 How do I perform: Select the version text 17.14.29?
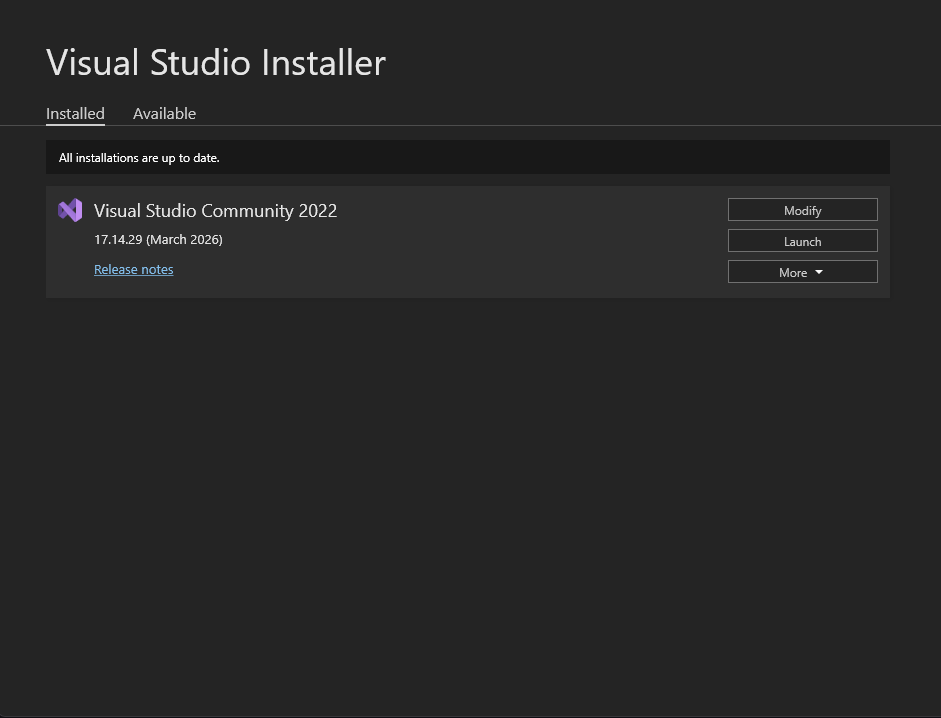click(x=117, y=239)
